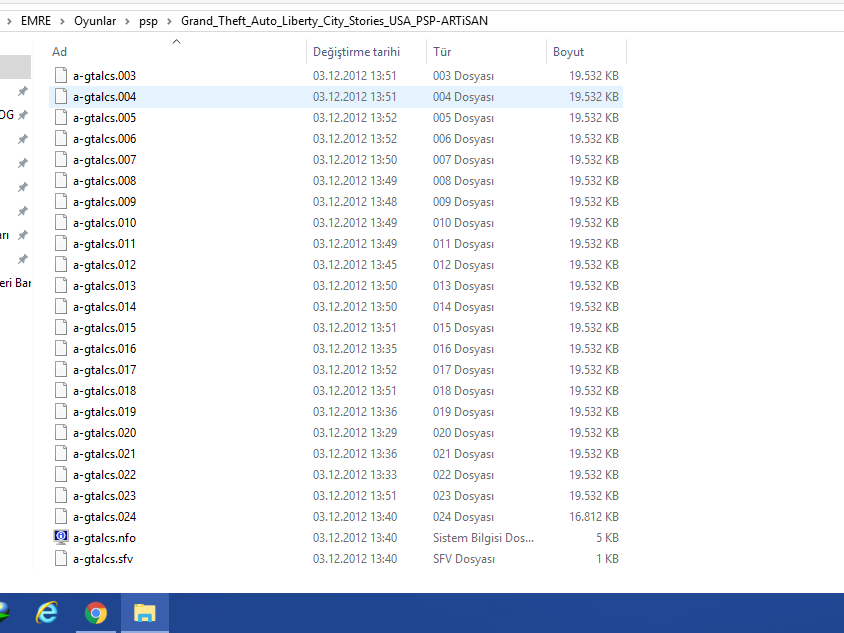Screen dimensions: 844x633
Task: Jump to the psp folder breadcrumb
Action: pos(149,22)
